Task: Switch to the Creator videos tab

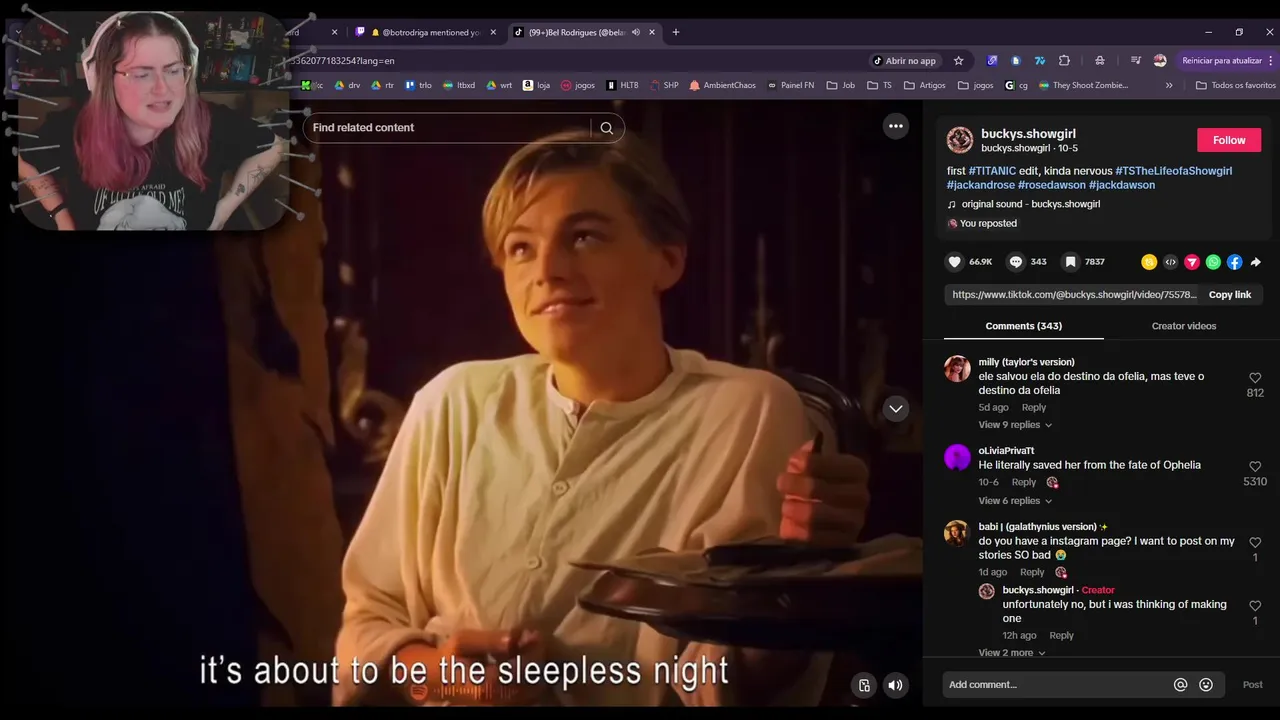Action: click(x=1184, y=326)
